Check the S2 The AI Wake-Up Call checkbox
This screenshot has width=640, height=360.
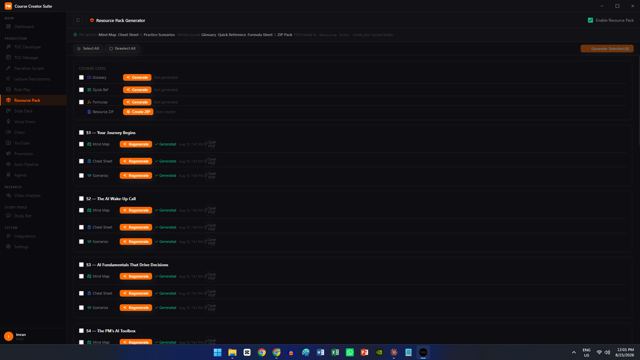coord(81,199)
